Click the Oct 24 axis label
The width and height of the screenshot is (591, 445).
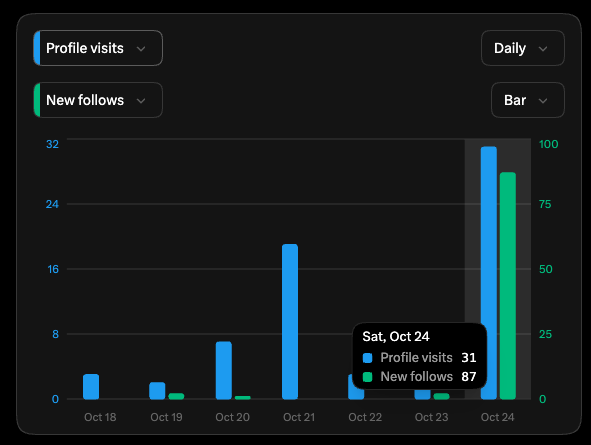pos(498,417)
